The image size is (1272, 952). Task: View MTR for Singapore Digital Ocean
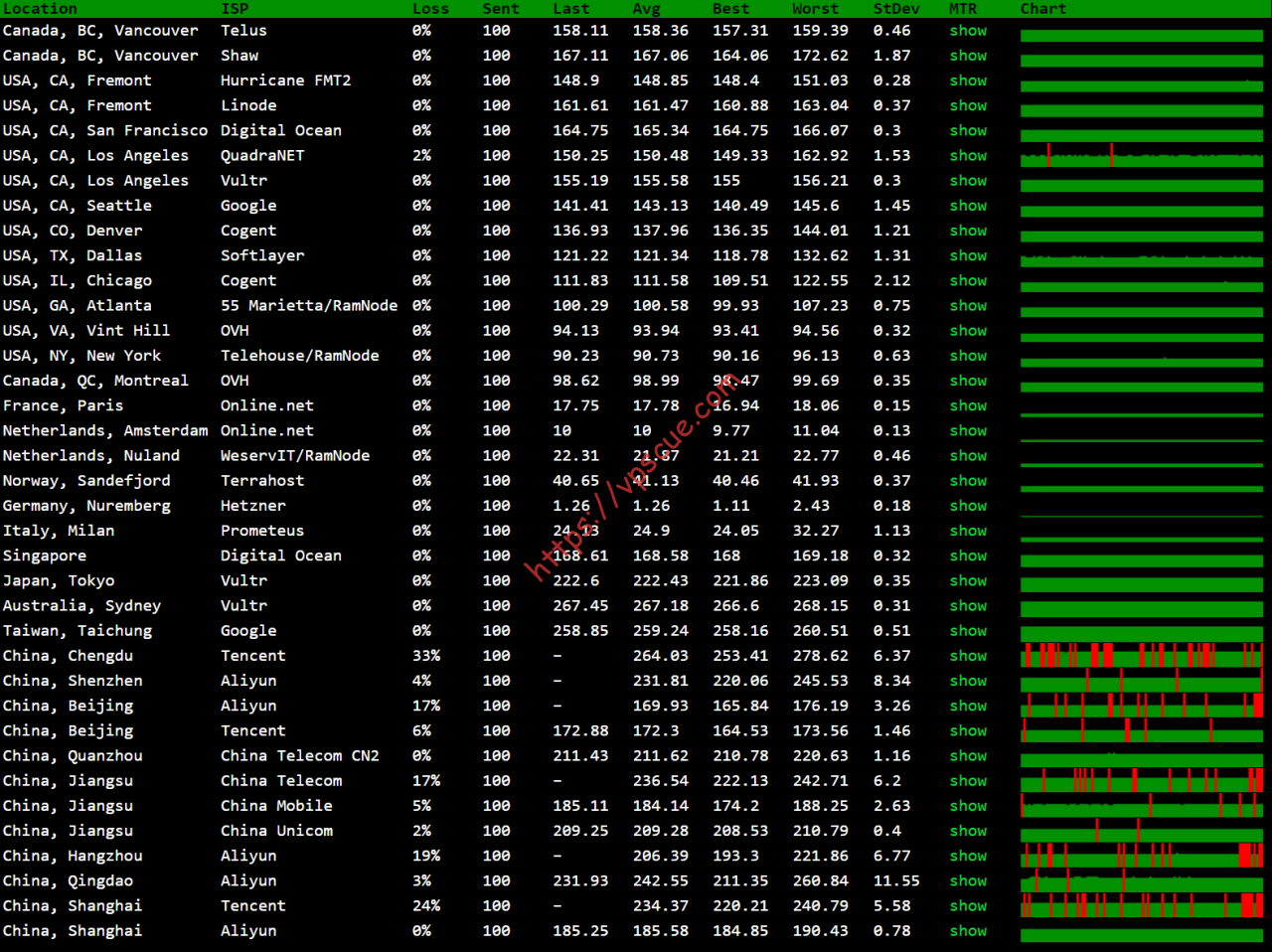(x=968, y=555)
